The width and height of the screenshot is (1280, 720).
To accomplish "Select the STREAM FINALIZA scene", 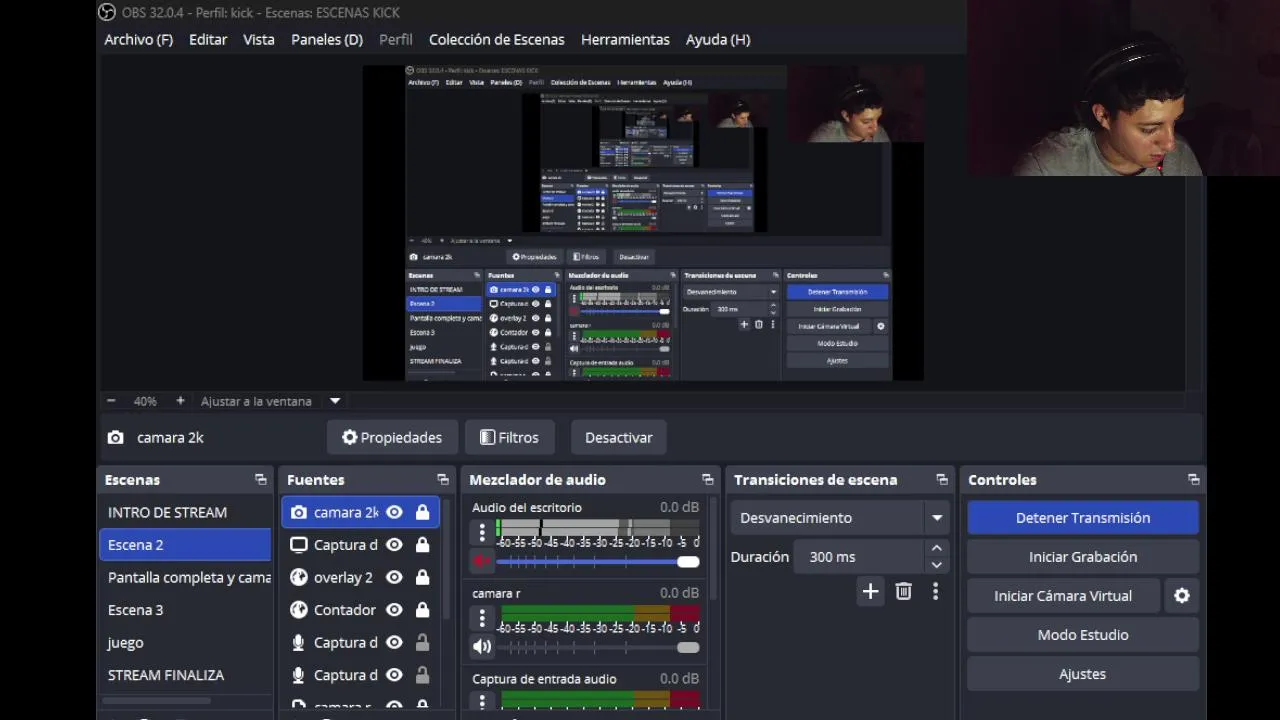I will click(186, 675).
